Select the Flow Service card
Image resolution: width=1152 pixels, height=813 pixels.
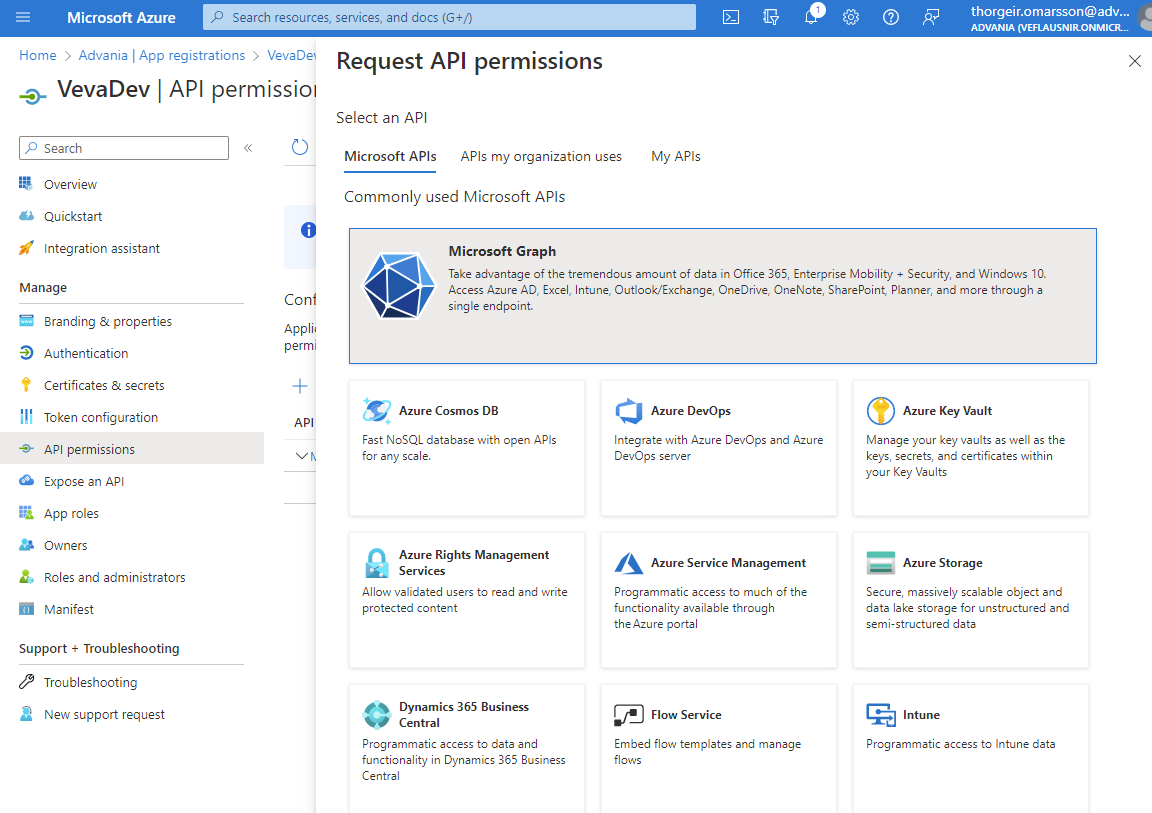[x=719, y=749]
